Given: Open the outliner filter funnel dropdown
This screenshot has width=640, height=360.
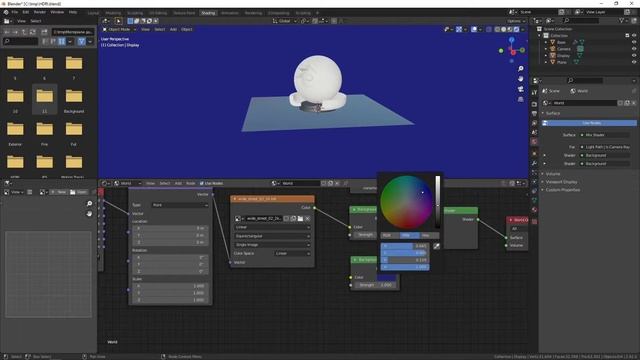Looking at the screenshot, I should 623,21.
